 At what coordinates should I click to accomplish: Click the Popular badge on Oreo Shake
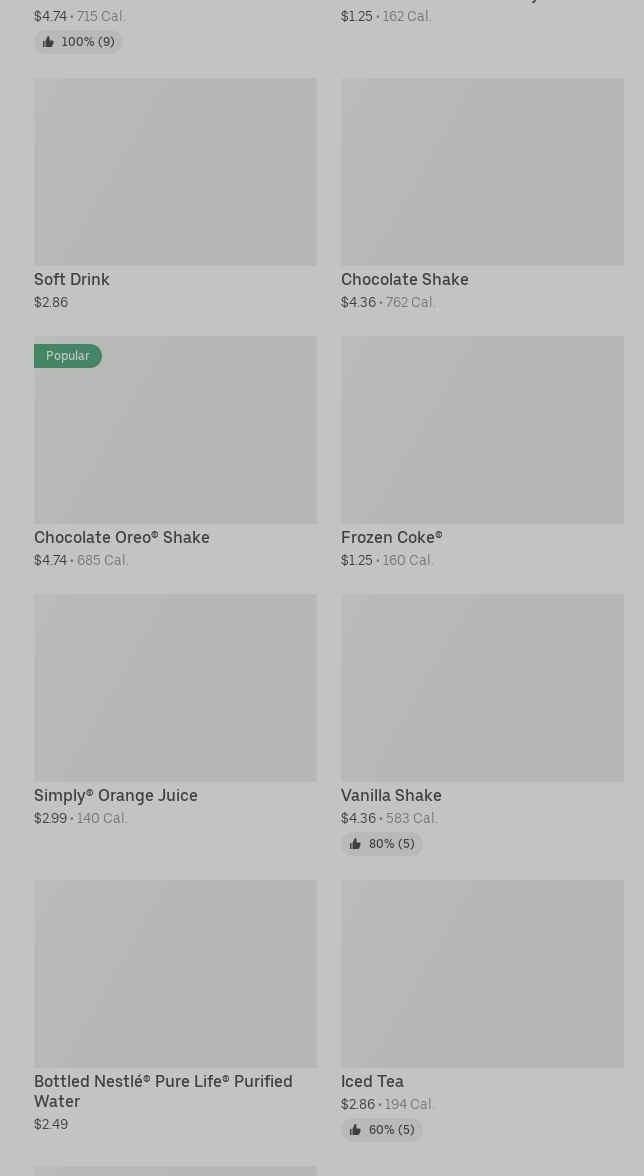pyautogui.click(x=68, y=356)
